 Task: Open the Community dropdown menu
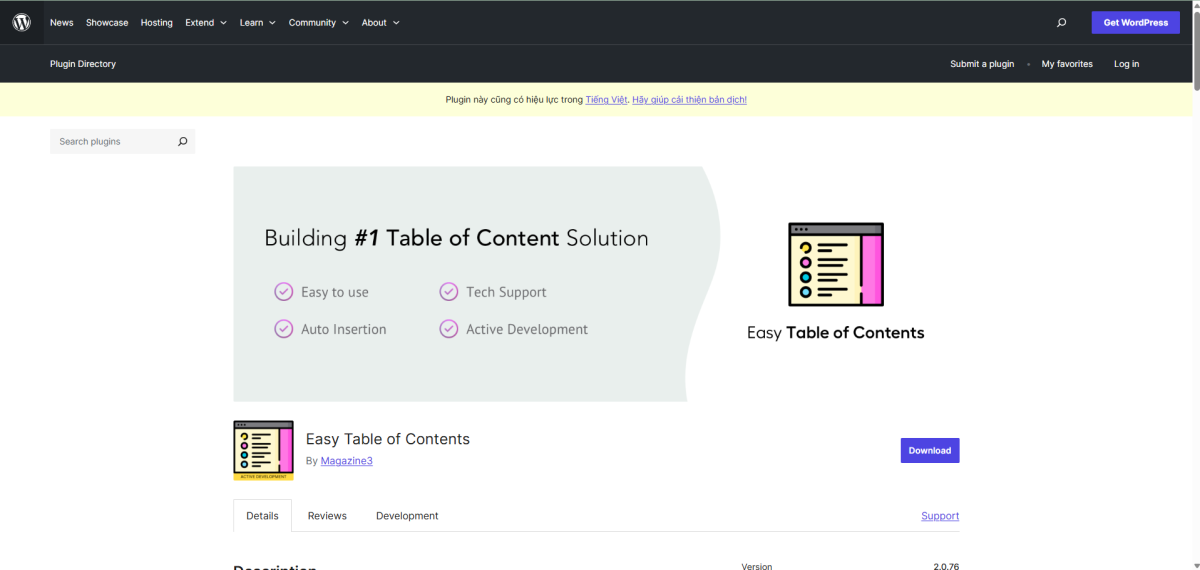318,22
